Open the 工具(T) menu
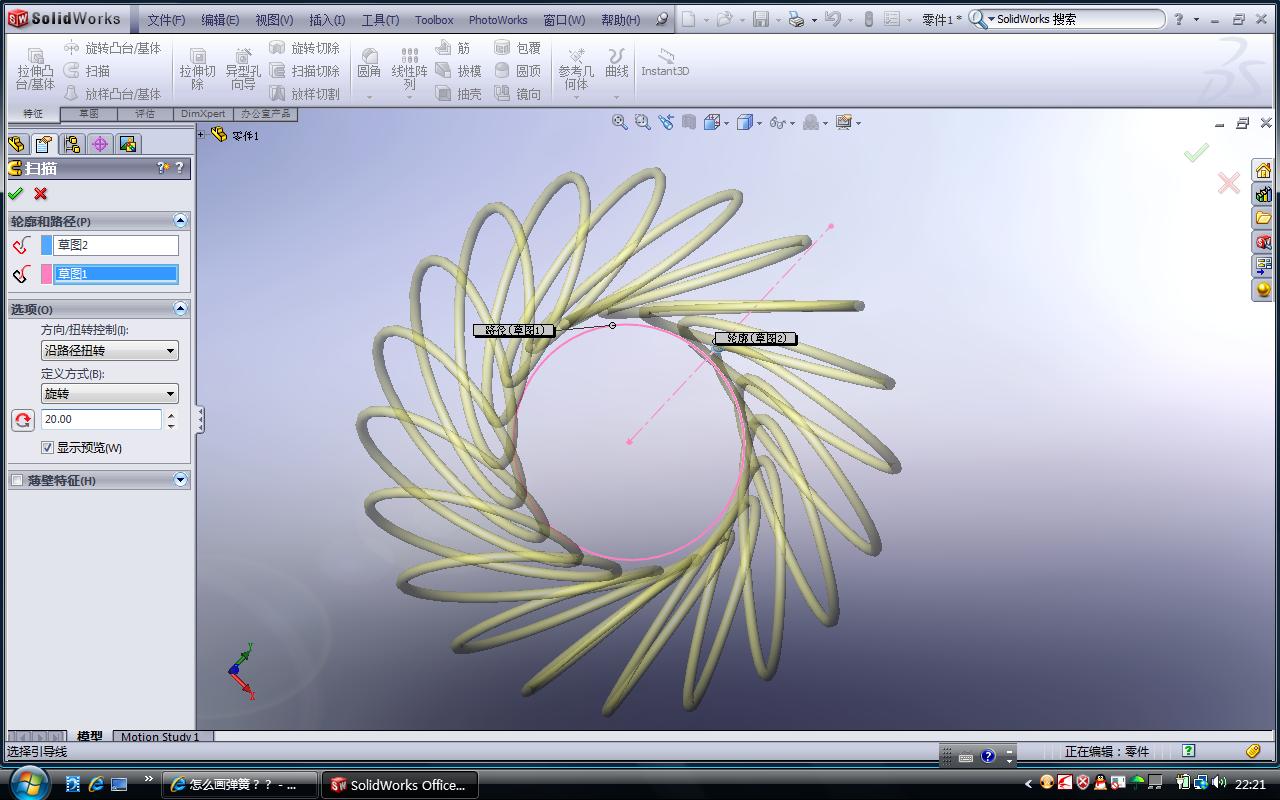 click(x=380, y=20)
